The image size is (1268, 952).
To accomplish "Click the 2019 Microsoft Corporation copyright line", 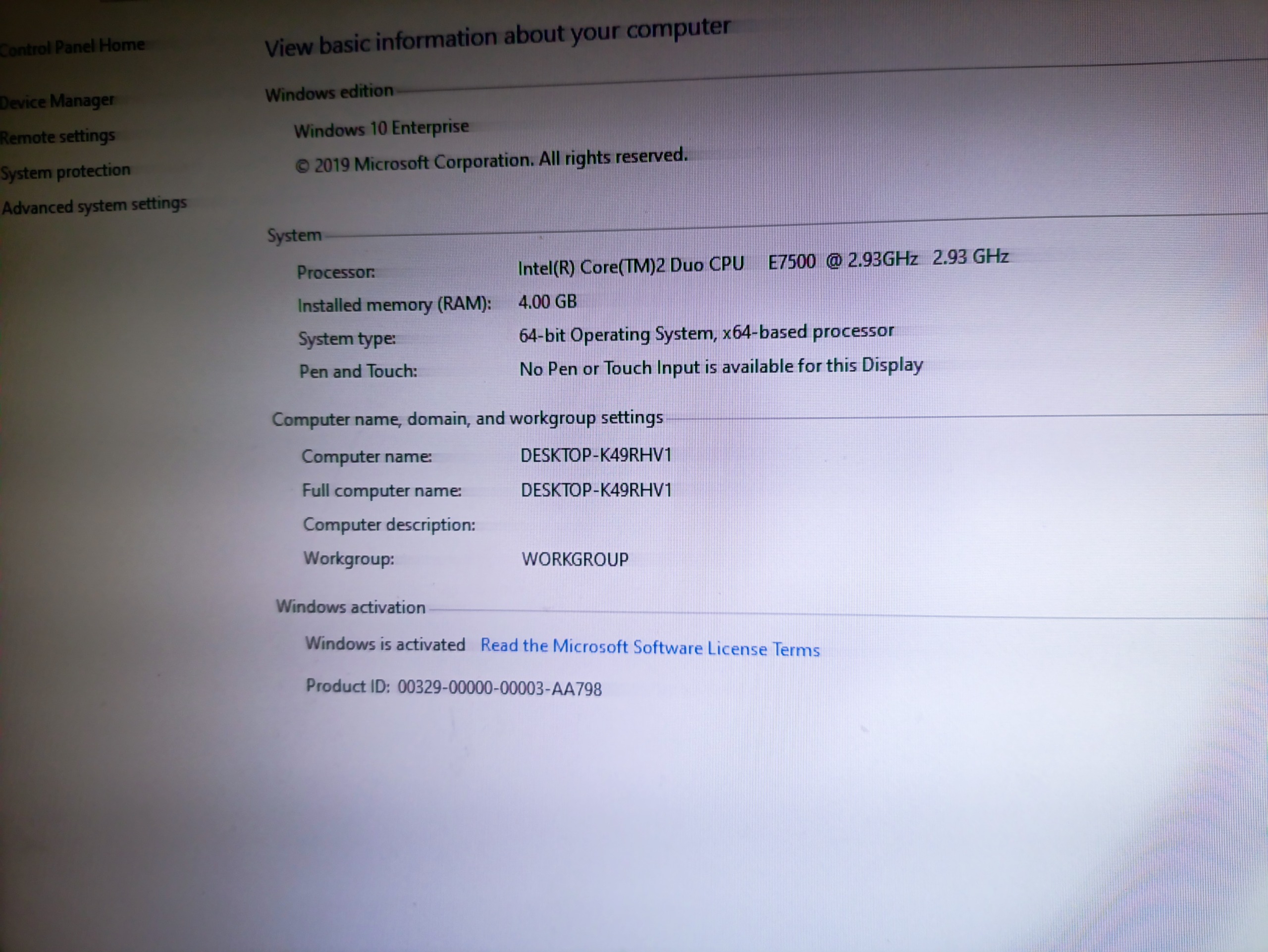I will click(491, 160).
